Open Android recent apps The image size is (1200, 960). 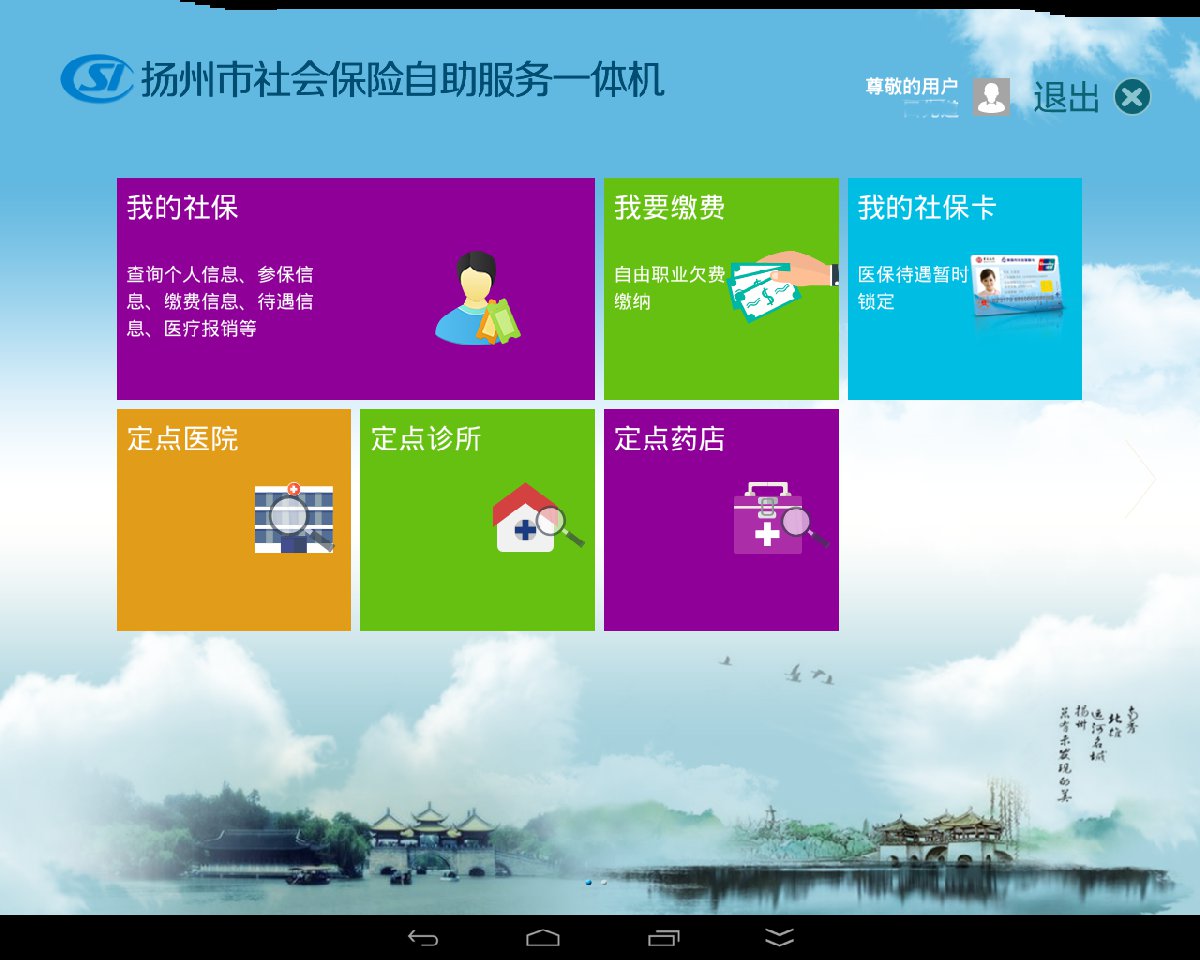tap(663, 938)
